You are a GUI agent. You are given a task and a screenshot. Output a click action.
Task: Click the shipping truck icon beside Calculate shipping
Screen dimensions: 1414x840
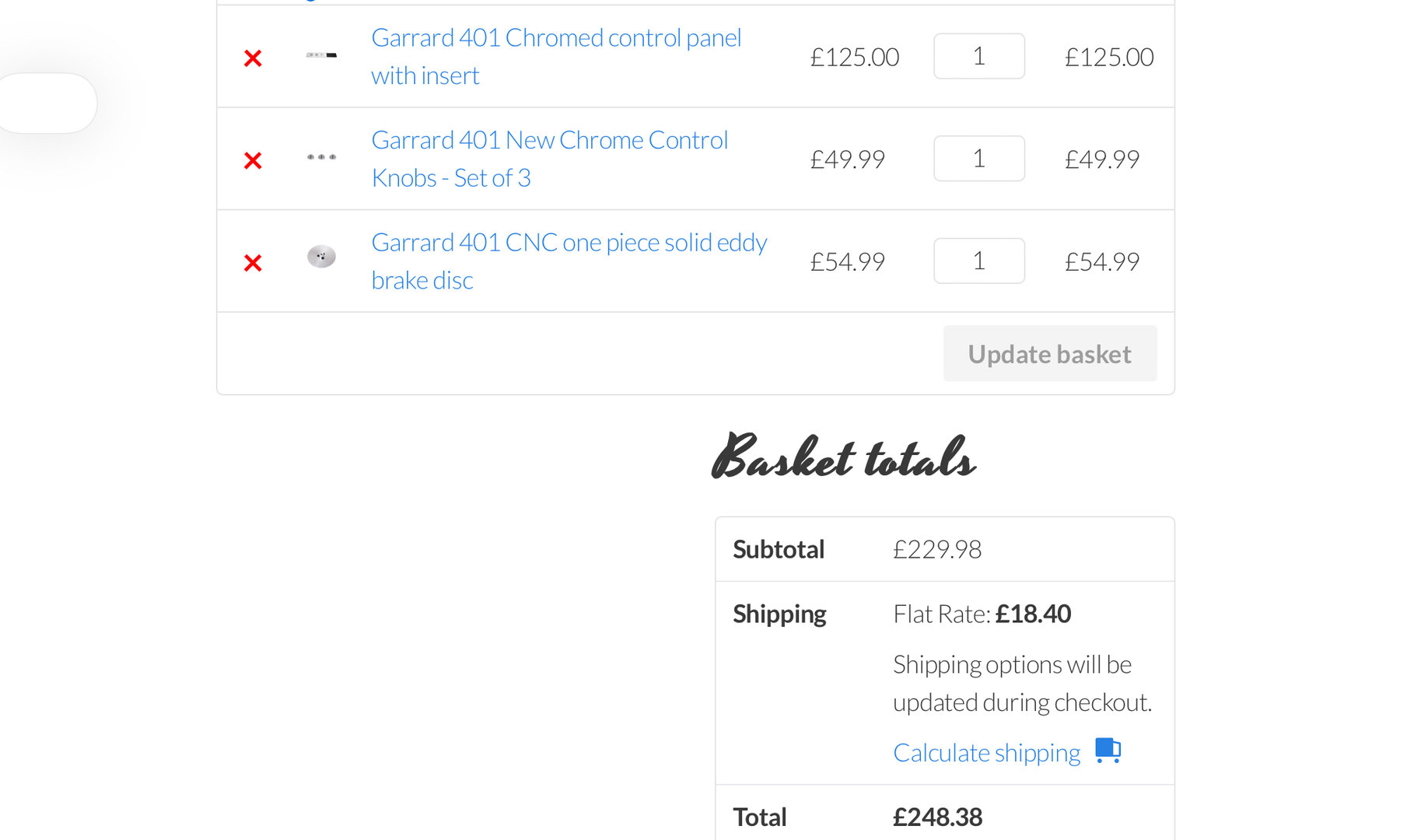pyautogui.click(x=1108, y=751)
